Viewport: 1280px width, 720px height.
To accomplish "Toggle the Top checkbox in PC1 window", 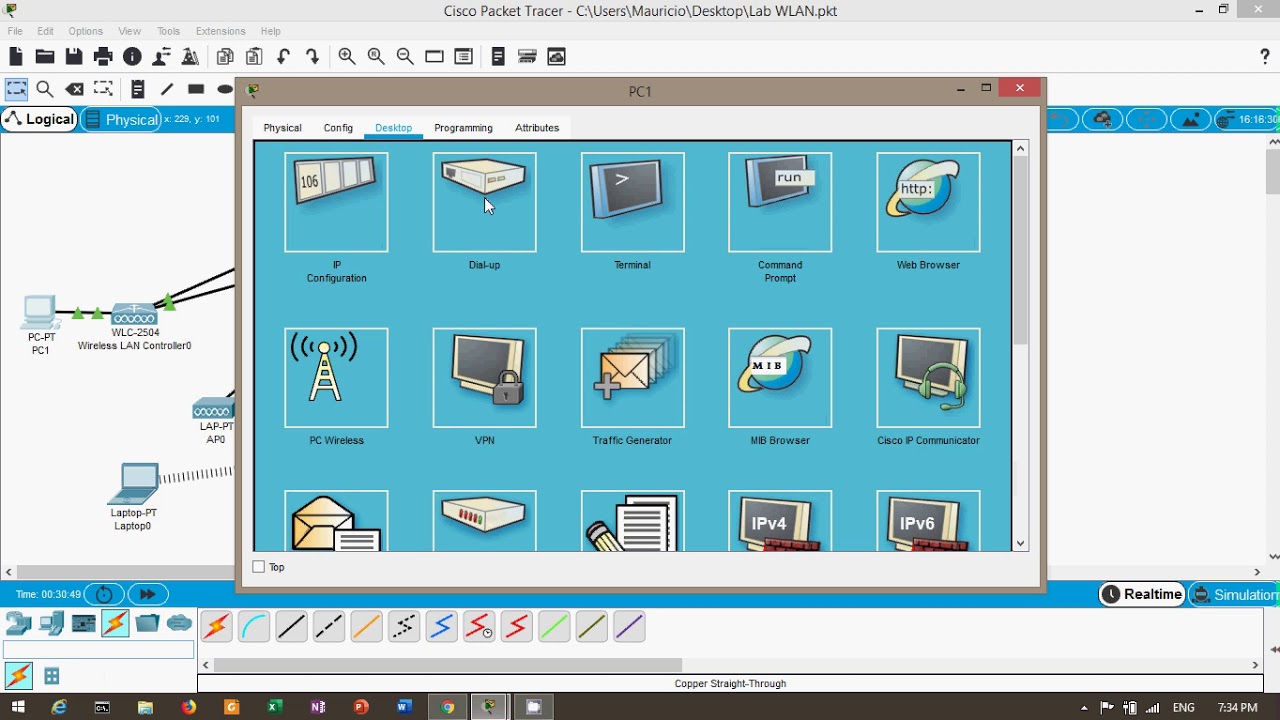I will (x=259, y=567).
